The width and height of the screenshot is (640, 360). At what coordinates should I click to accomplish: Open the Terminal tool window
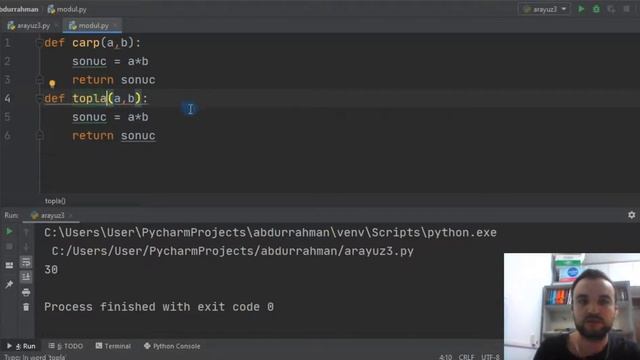tap(113, 346)
